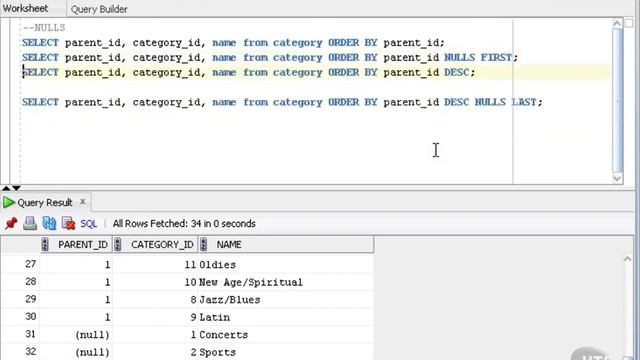Viewport: 640px width, 360px height.
Task: Select row number 27
Action: click(30, 264)
